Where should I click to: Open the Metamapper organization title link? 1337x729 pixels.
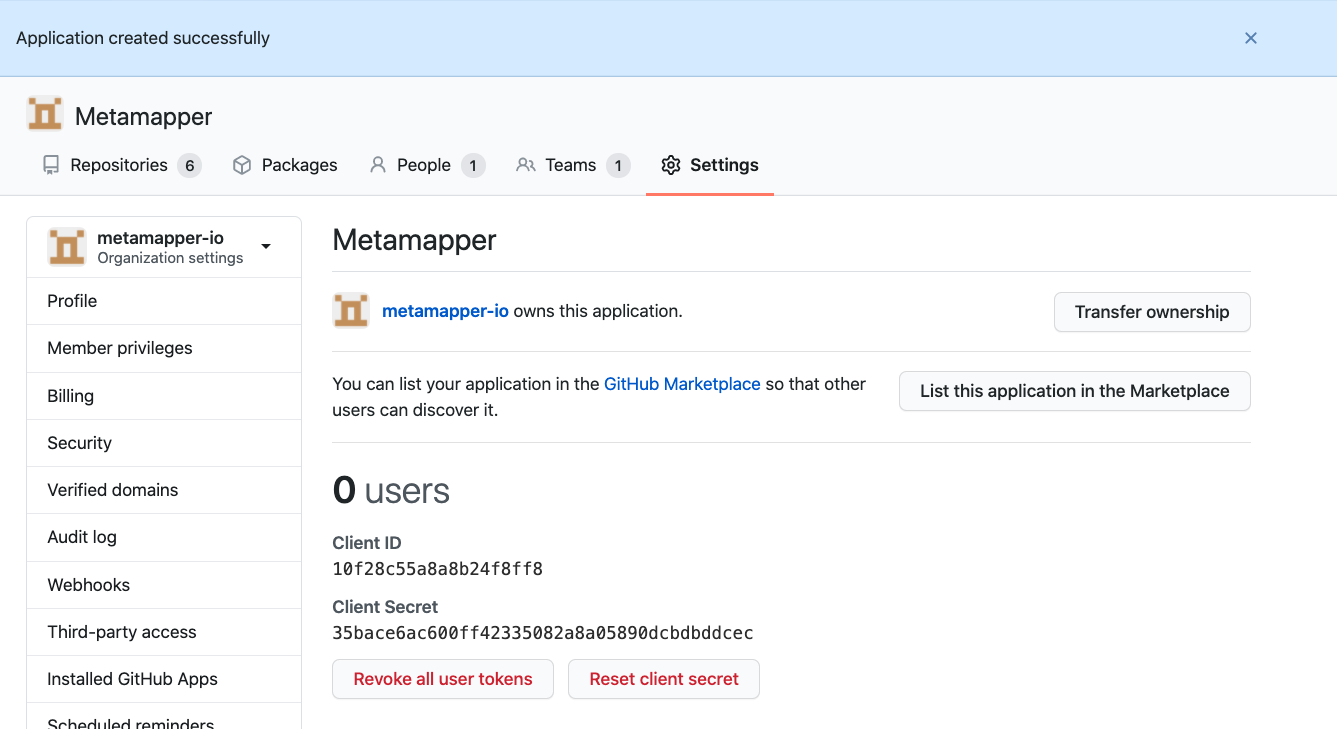143,116
